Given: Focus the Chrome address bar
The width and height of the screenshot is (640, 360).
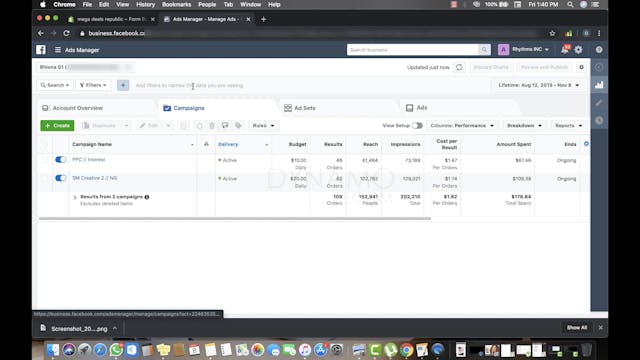Looking at the screenshot, I should (x=312, y=33).
